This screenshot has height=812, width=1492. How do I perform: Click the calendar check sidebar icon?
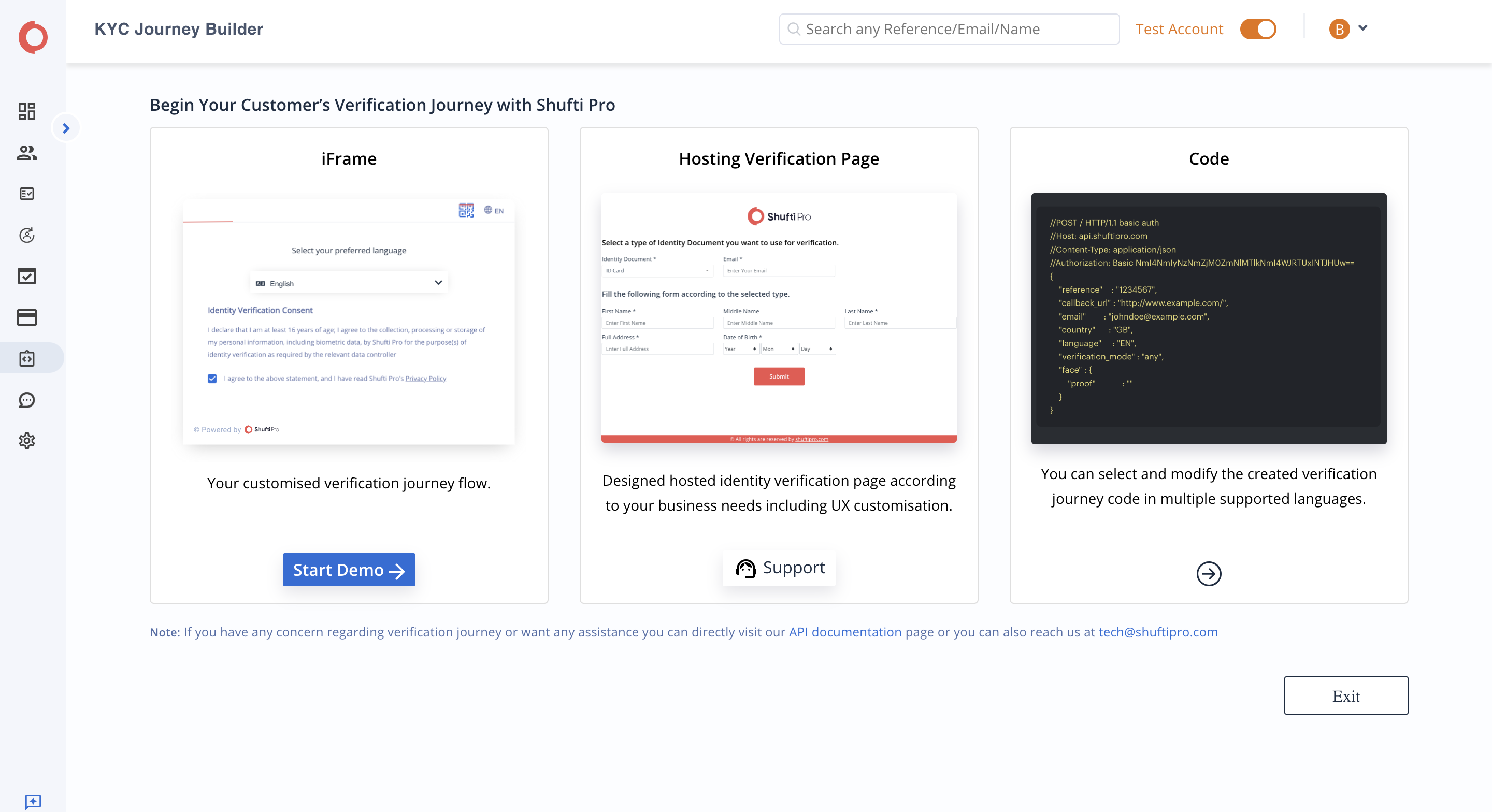click(26, 276)
